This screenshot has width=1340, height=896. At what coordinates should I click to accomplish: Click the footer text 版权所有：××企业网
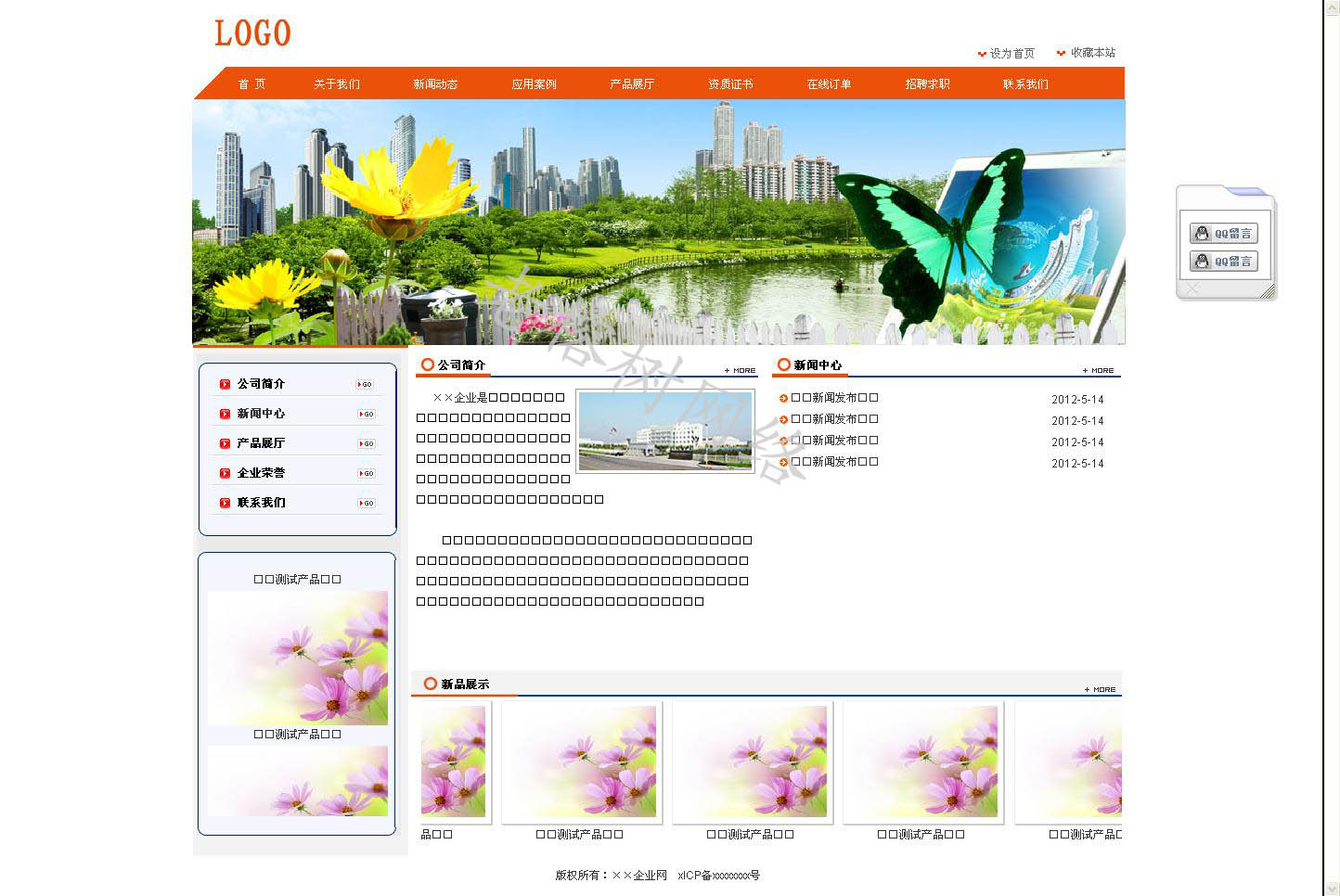tap(612, 875)
